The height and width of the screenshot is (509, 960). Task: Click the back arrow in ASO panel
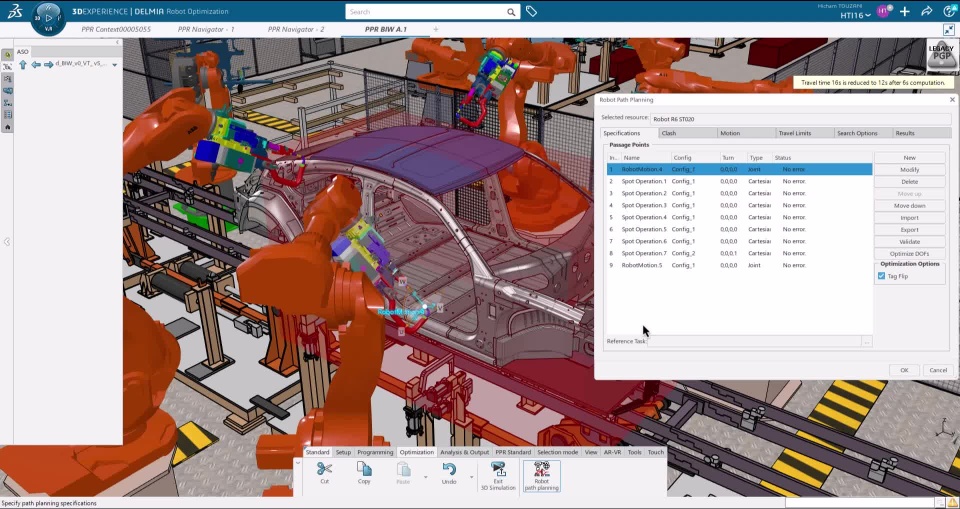(36, 64)
